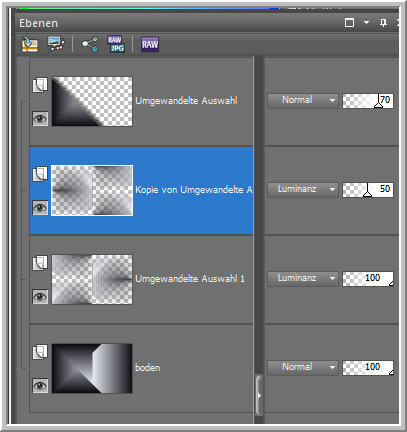Click the purple RAW toolbar icon

tap(150, 44)
